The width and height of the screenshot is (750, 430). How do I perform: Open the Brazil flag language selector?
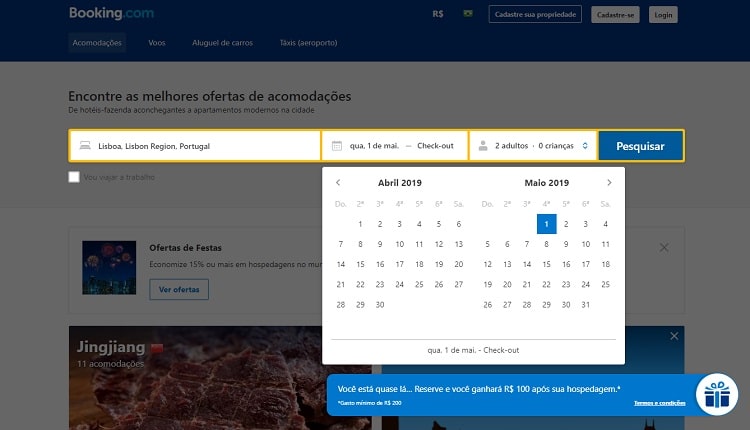point(468,14)
